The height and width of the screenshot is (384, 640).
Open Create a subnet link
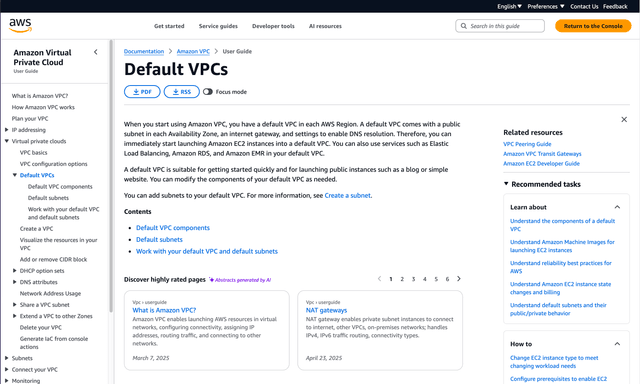(x=348, y=195)
